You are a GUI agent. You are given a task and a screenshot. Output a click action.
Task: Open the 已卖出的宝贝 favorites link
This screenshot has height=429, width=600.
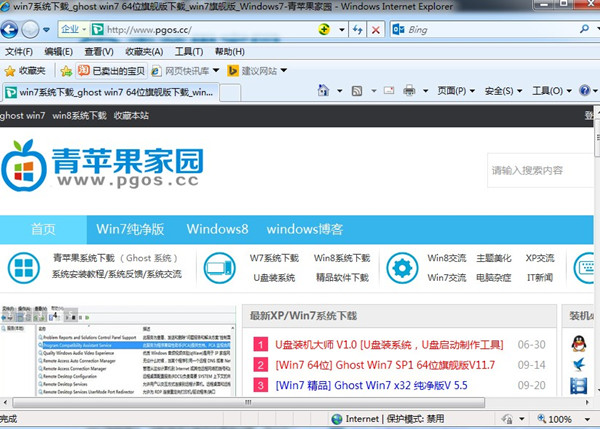pyautogui.click(x=111, y=71)
